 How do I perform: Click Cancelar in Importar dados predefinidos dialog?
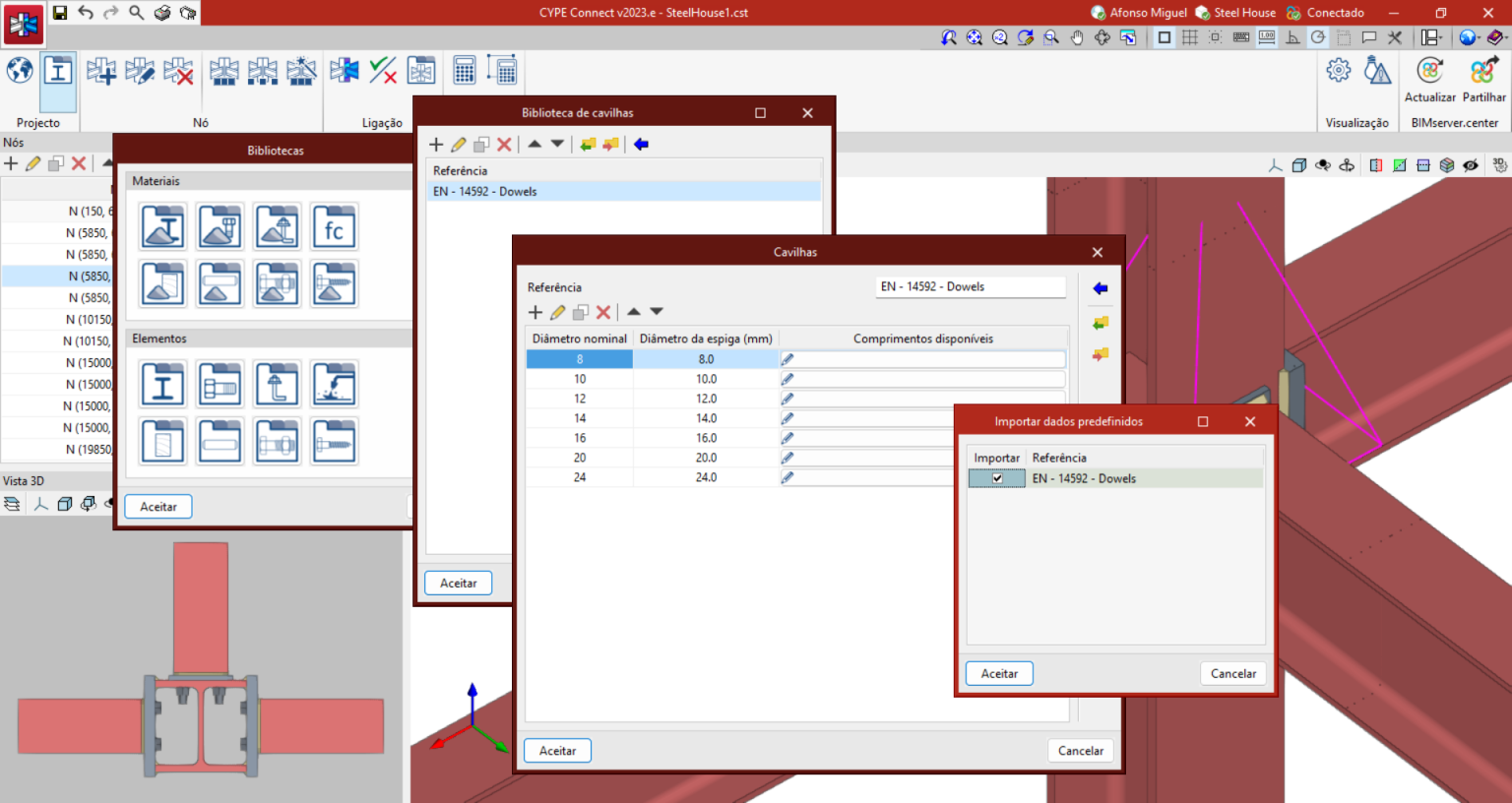[1233, 674]
